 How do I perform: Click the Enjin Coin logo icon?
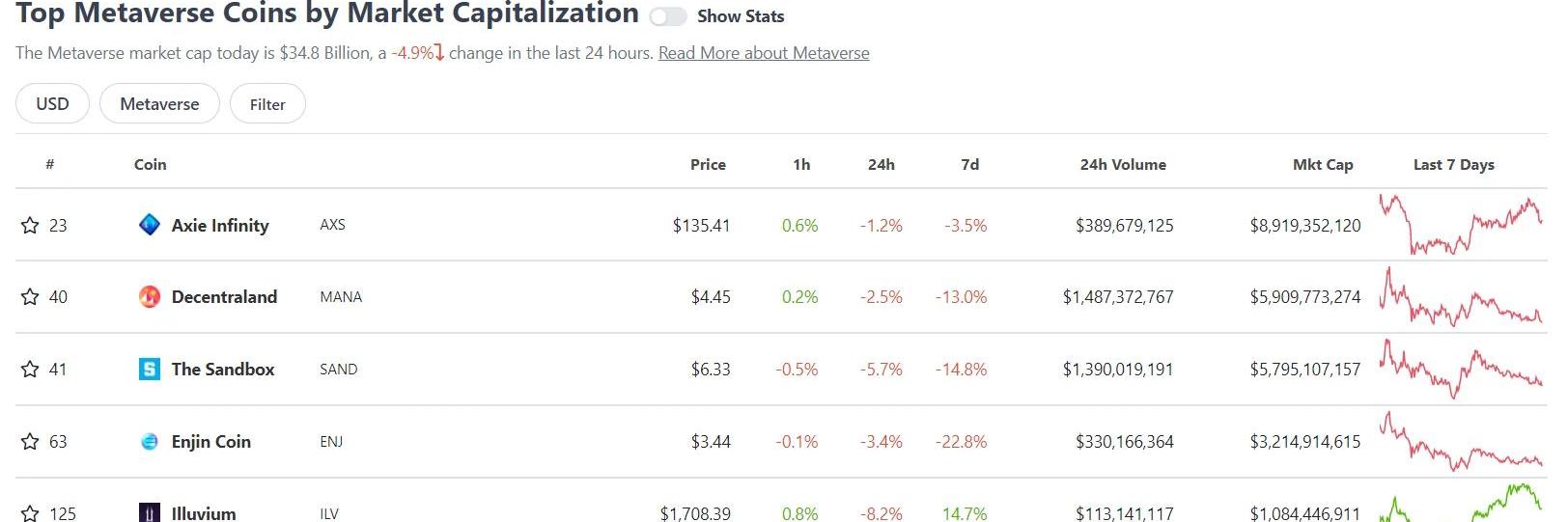(x=150, y=442)
